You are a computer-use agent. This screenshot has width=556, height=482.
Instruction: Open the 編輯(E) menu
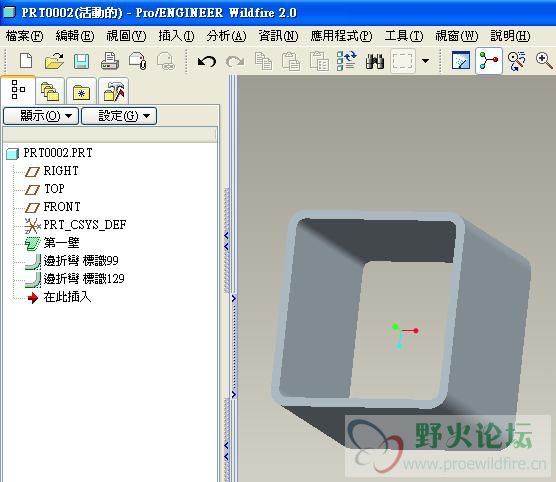[x=75, y=36]
